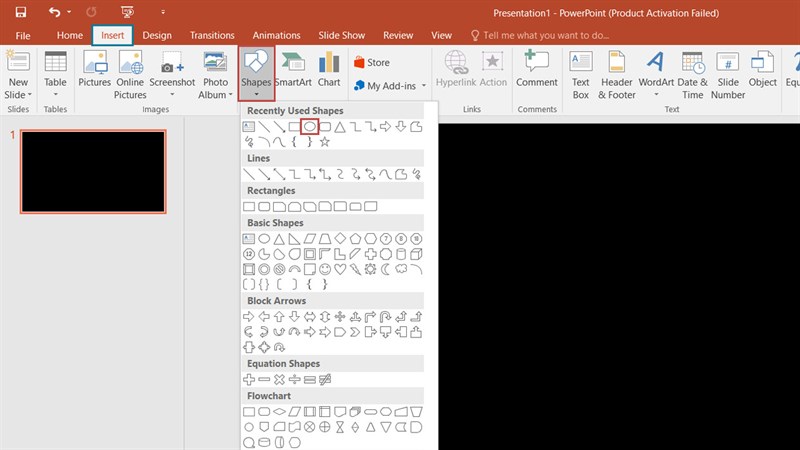This screenshot has width=800, height=450.
Task: Expand the Table dropdown
Action: [x=55, y=94]
